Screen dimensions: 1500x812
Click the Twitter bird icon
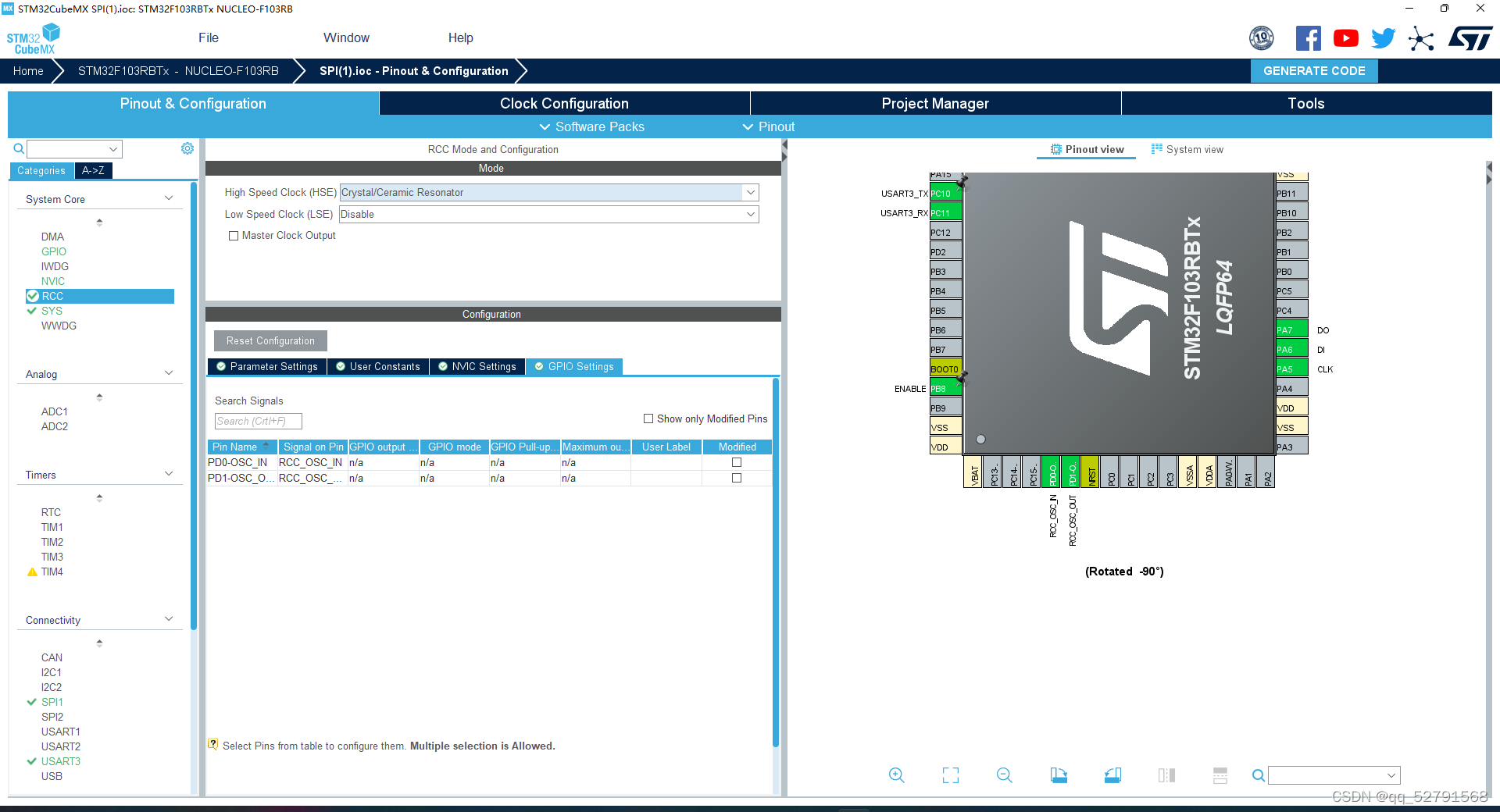point(1383,38)
